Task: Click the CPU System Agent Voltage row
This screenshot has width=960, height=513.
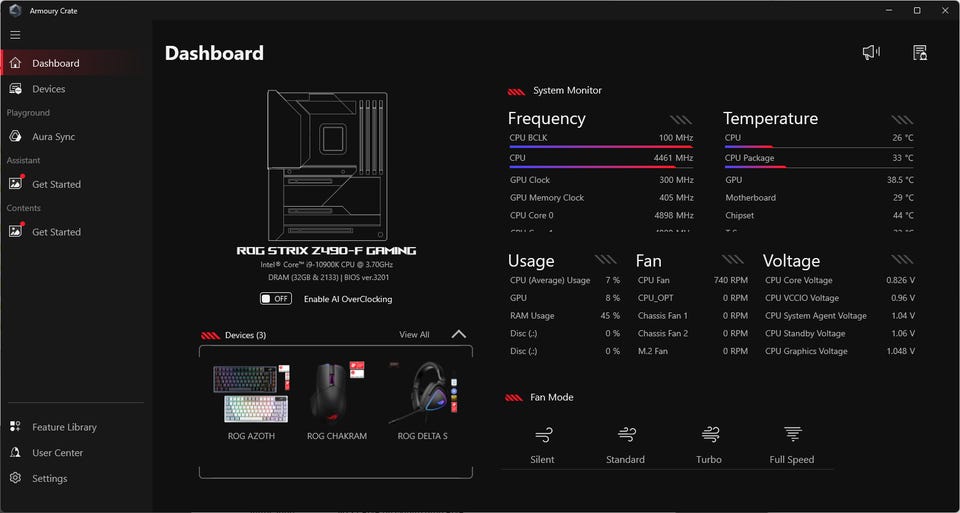Action: click(x=840, y=316)
